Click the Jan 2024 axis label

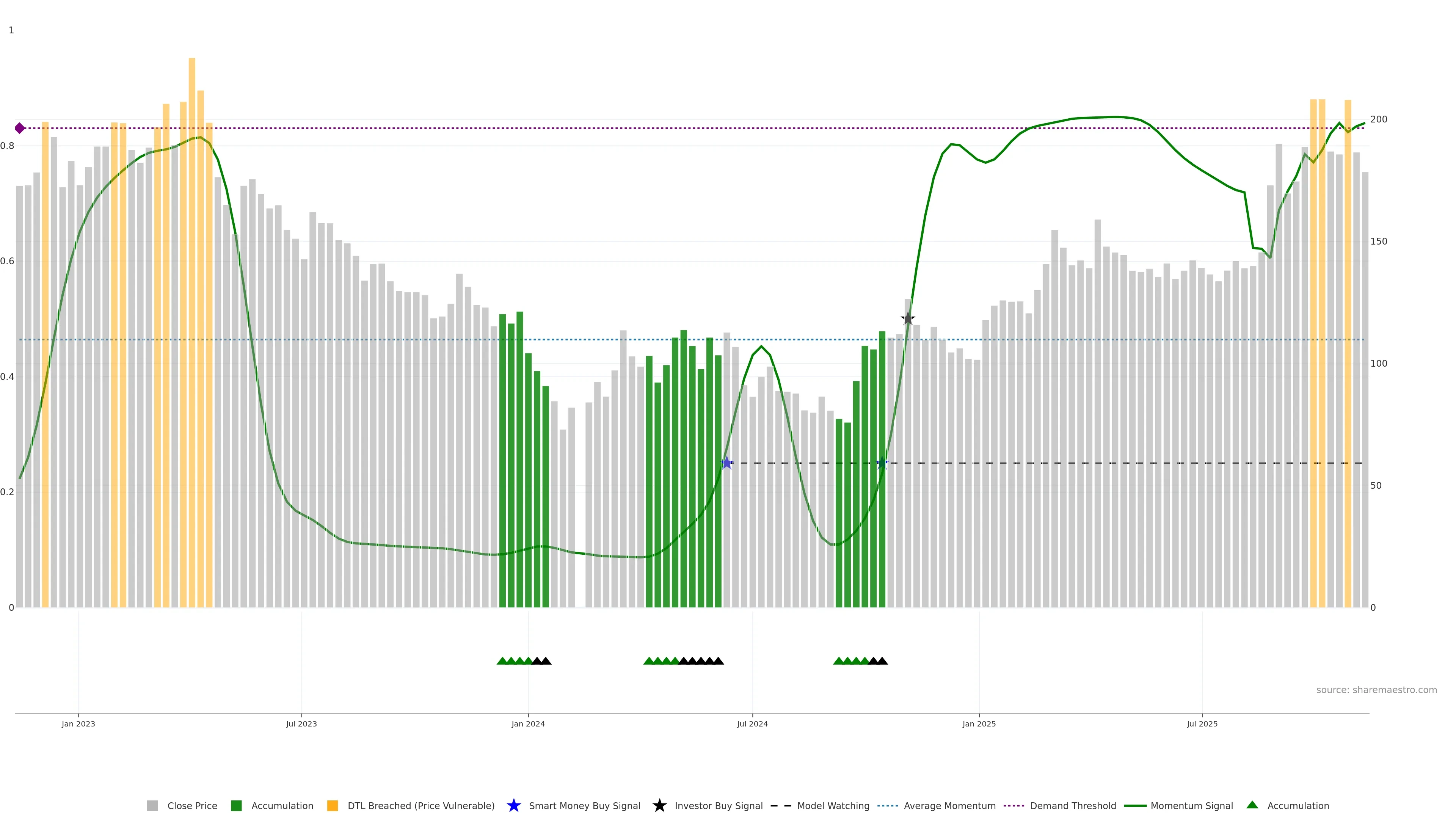528,724
